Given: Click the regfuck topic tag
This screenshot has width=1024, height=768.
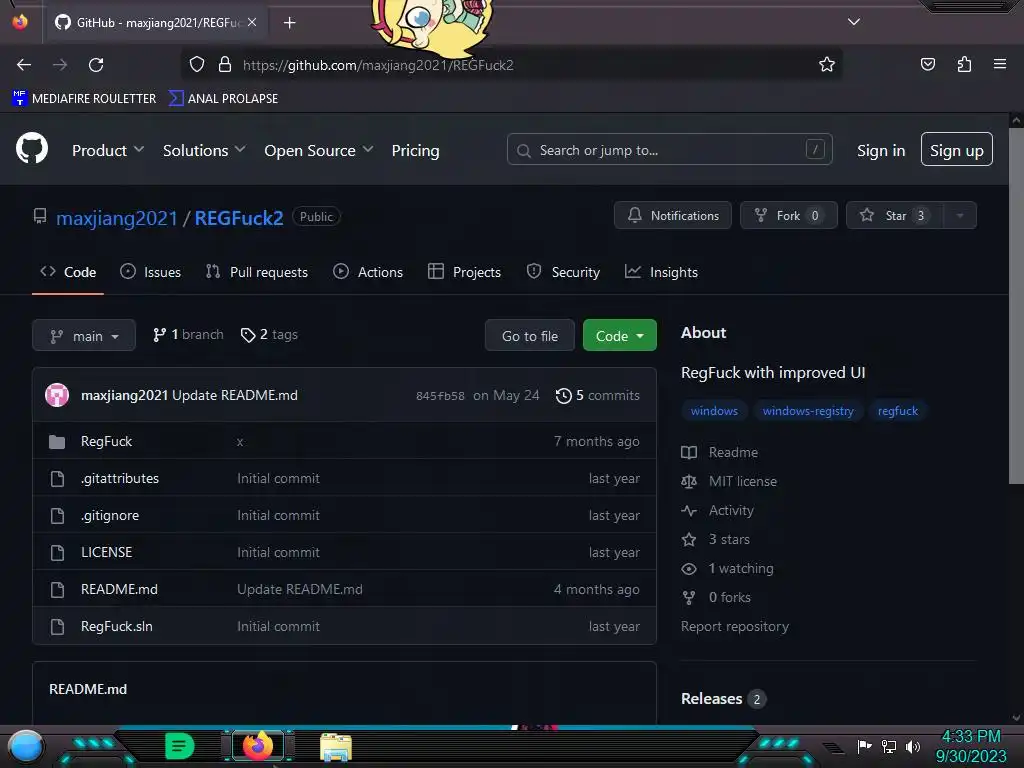Looking at the screenshot, I should pyautogui.click(x=897, y=411).
